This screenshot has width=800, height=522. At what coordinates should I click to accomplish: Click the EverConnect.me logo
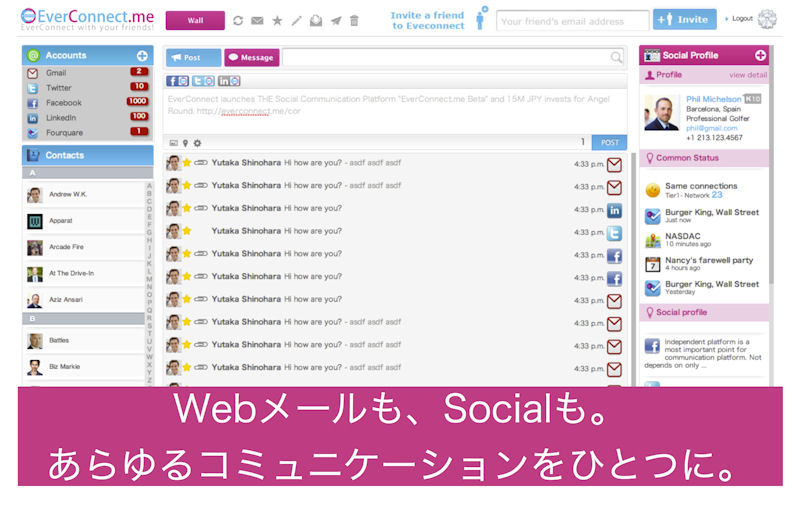(87, 19)
